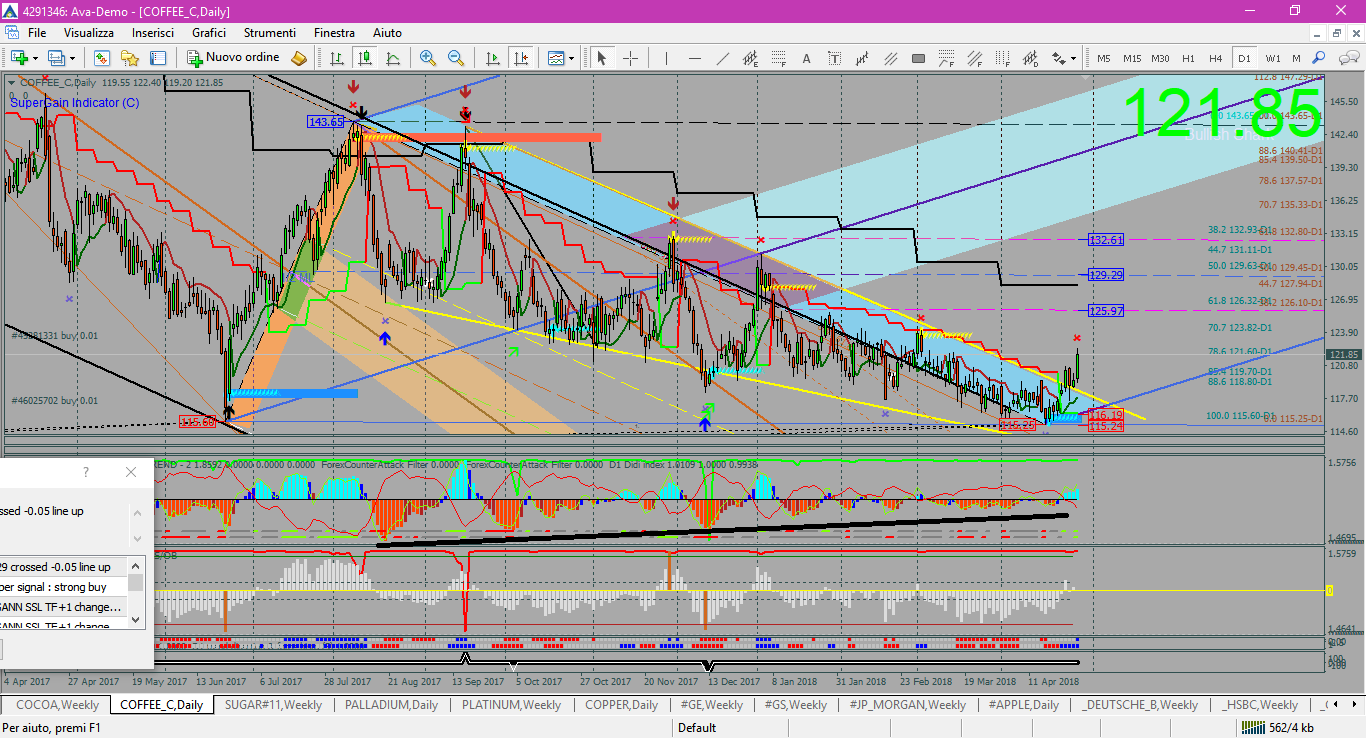
Task: Click the Nuovo ordine button
Action: tap(232, 58)
